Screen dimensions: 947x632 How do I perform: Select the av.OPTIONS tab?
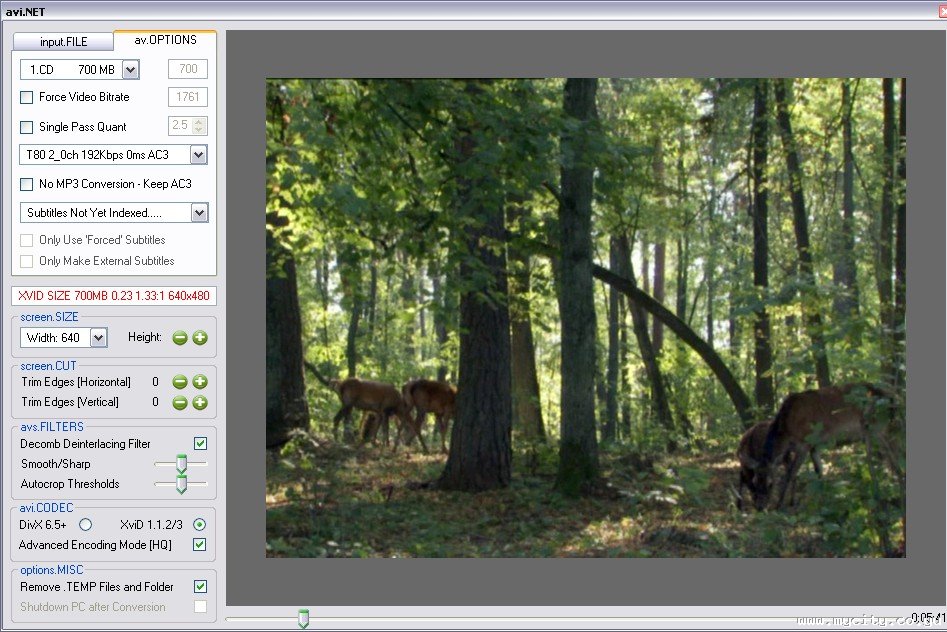(x=165, y=40)
